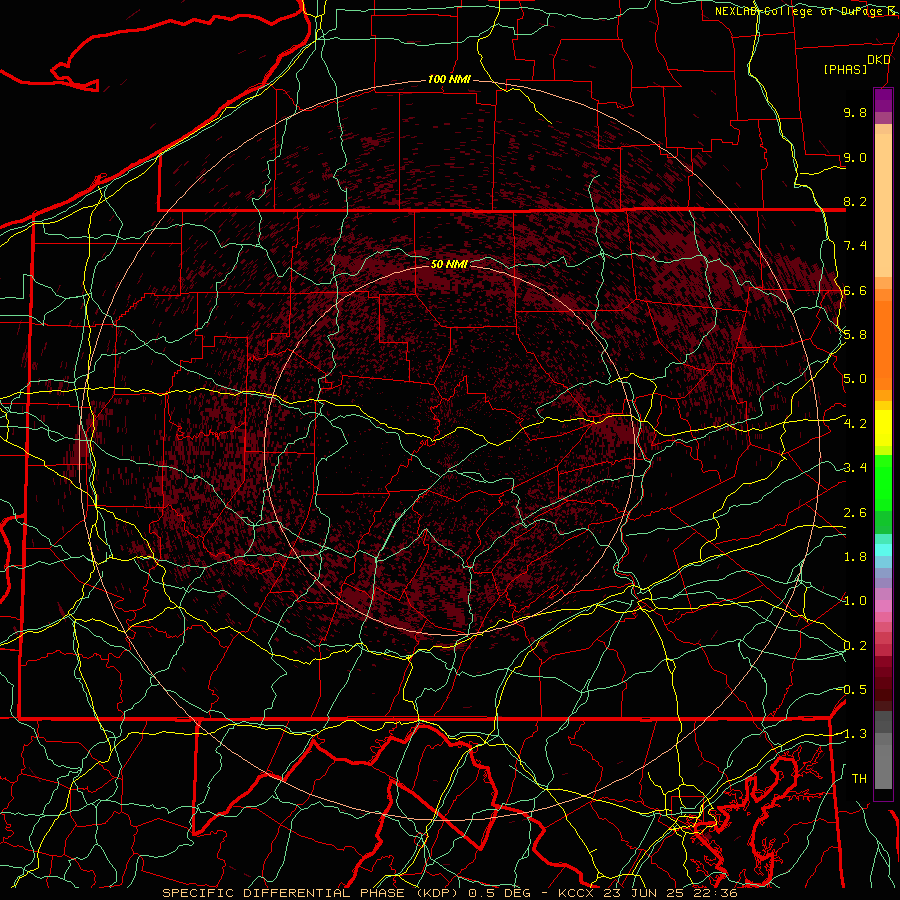900x900 pixels.
Task: Click the 8.2 legend value
Action: coord(855,201)
